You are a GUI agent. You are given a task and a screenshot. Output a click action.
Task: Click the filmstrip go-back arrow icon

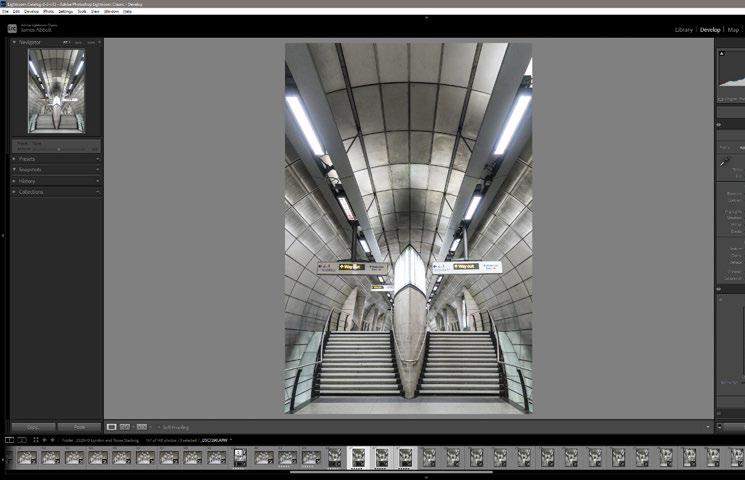click(45, 439)
